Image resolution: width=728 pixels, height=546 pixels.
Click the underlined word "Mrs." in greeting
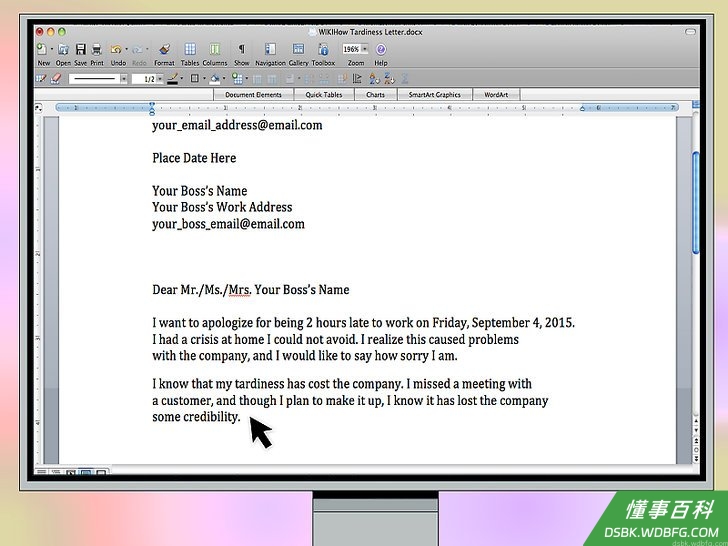click(240, 290)
